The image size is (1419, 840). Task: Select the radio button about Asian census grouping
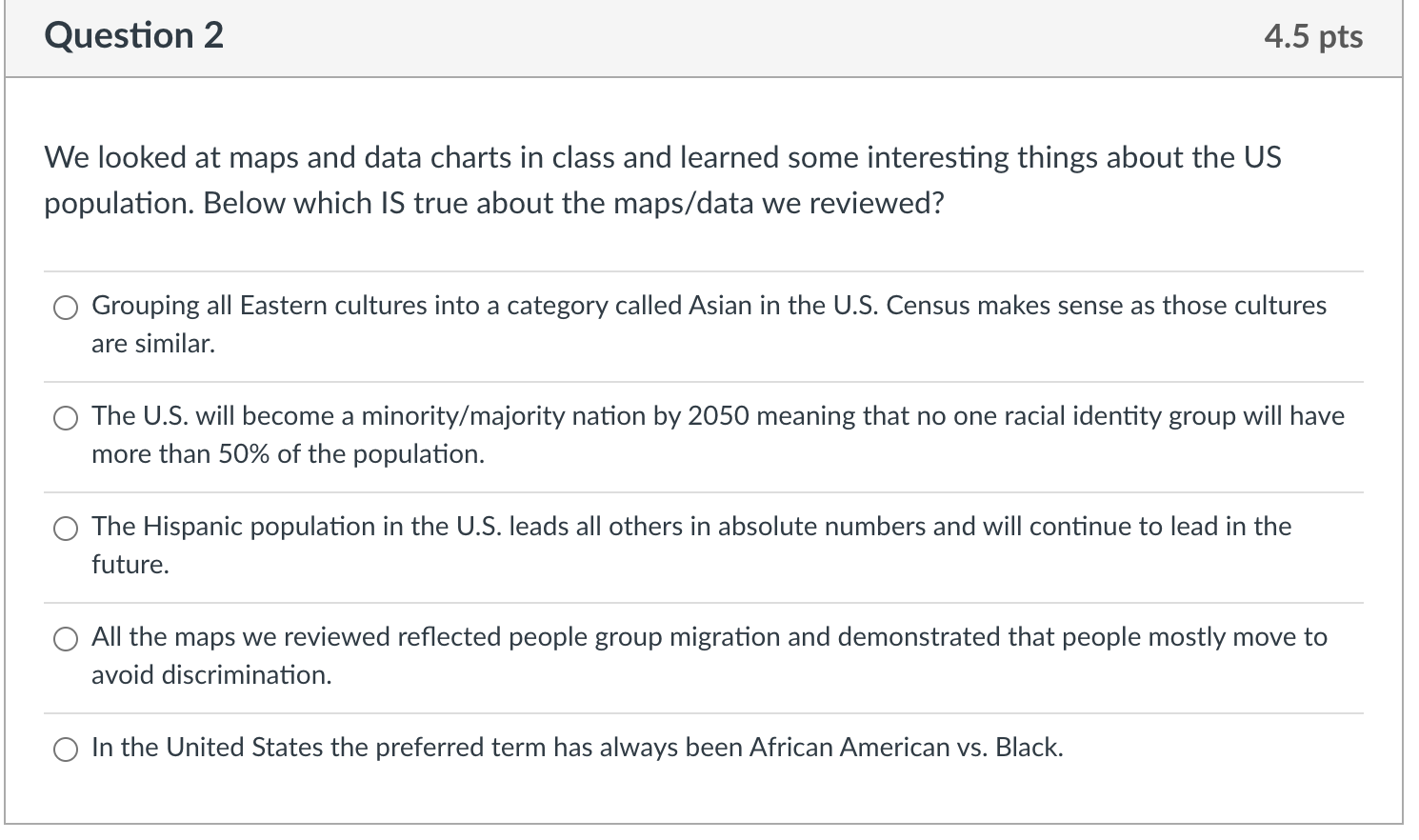(x=65, y=308)
